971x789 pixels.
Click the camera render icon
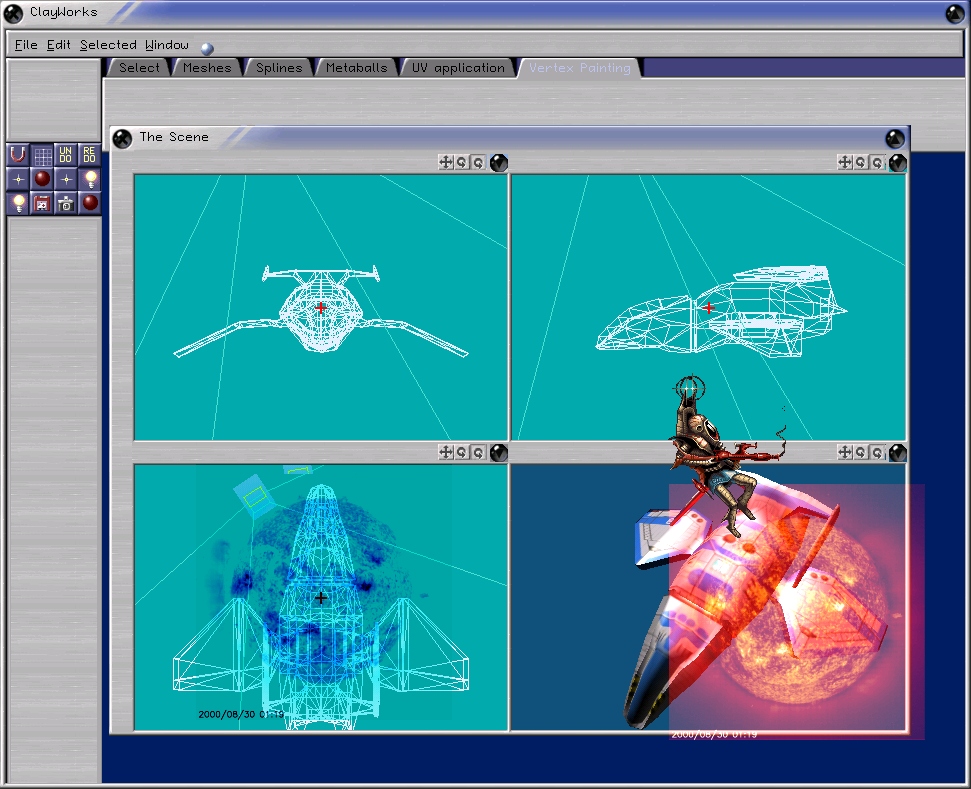click(66, 203)
